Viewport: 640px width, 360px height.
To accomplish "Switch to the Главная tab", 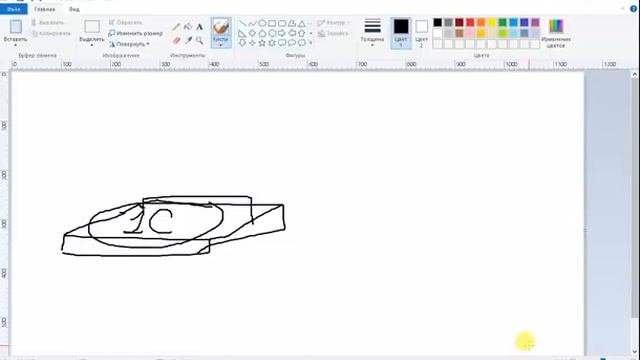I will pos(45,9).
